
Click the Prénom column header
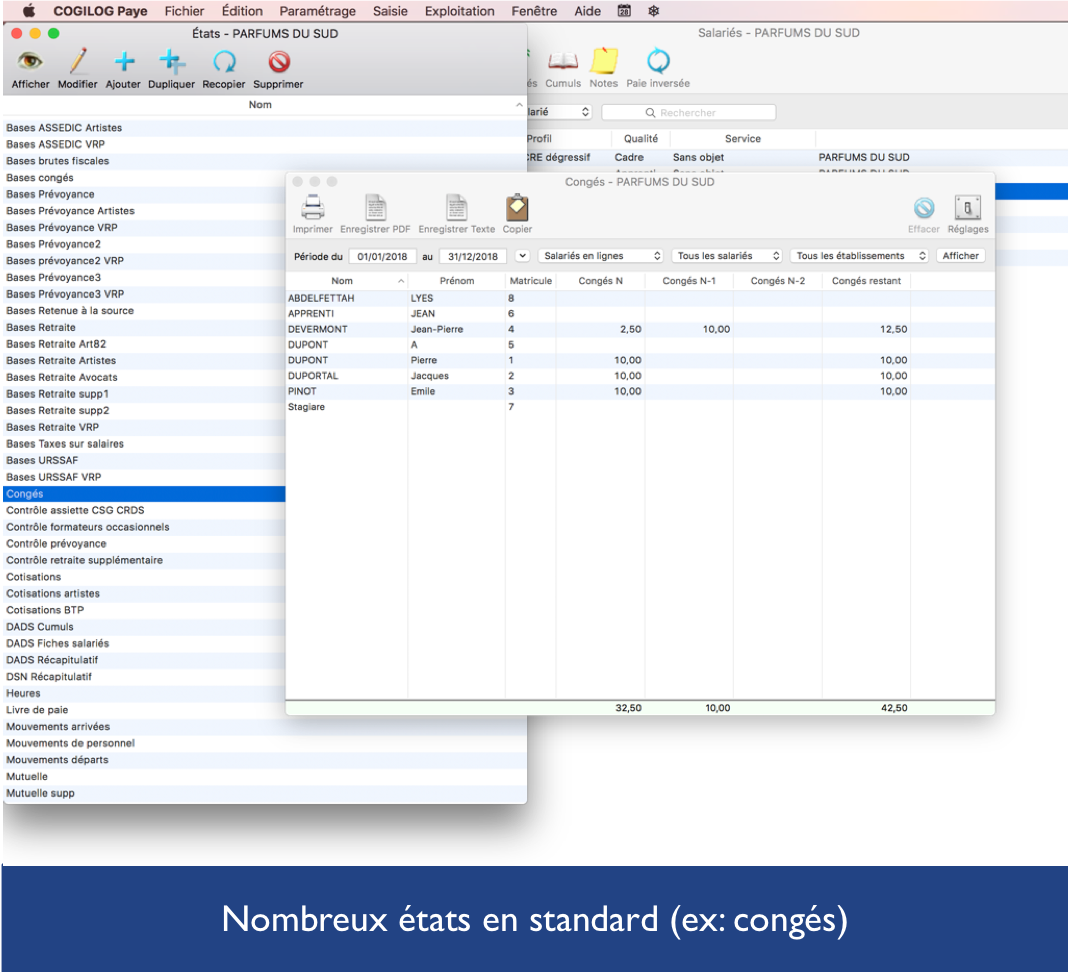point(457,281)
